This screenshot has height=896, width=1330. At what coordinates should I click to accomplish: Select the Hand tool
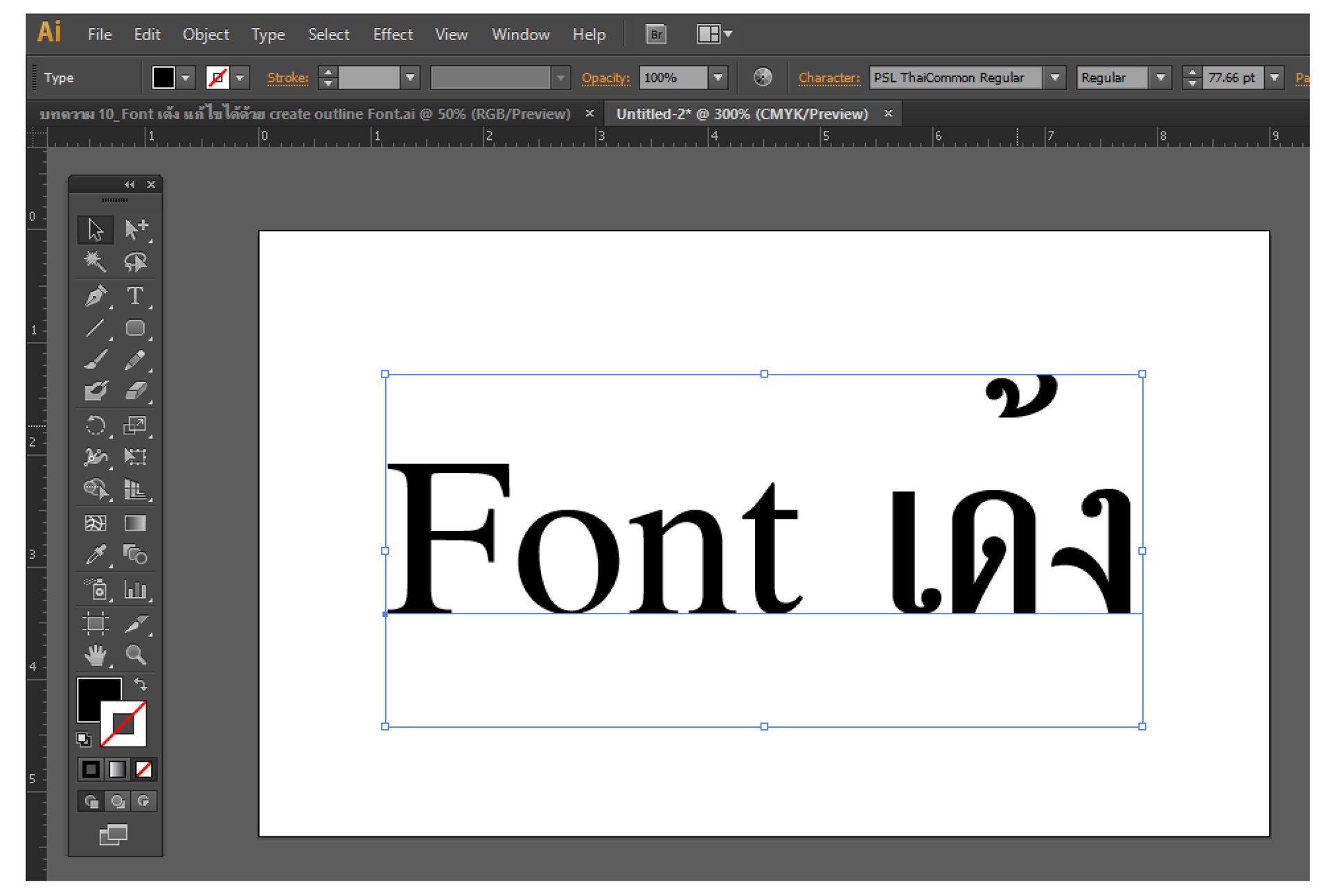96,654
